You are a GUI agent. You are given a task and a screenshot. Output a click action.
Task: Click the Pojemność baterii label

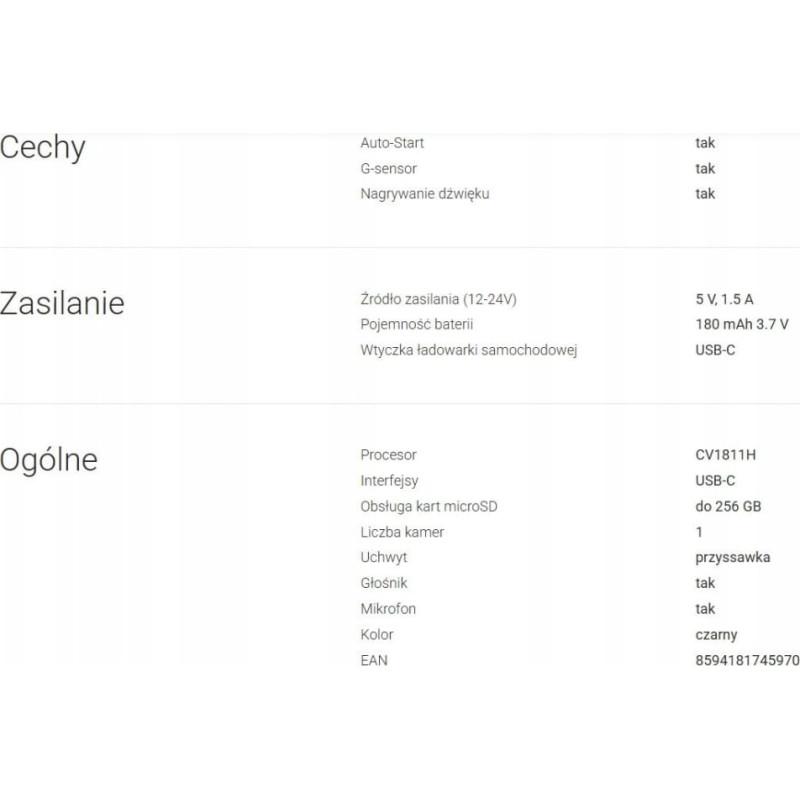click(416, 324)
